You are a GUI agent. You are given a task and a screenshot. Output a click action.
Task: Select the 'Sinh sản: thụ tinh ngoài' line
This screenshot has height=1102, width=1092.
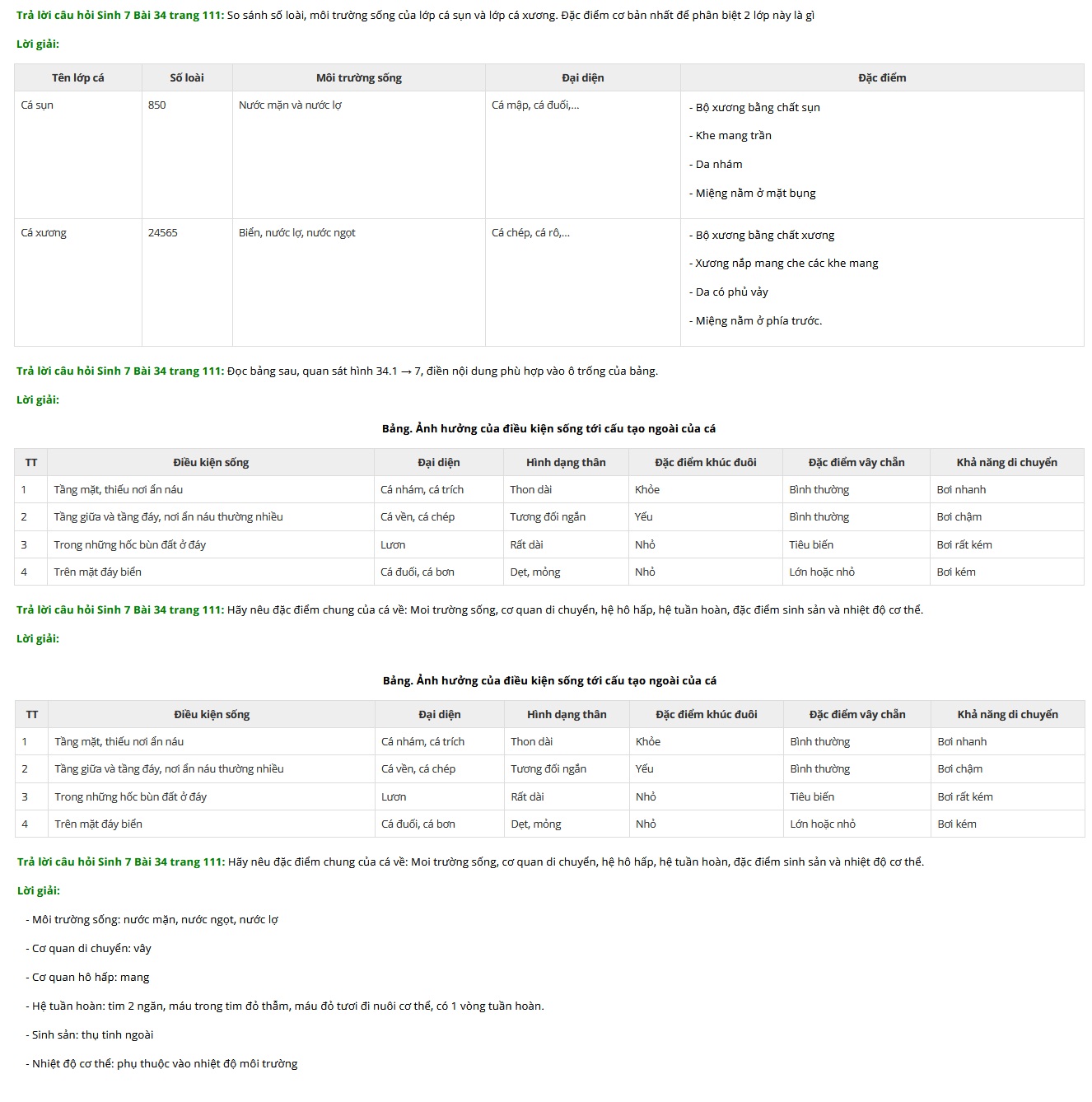[x=92, y=1035]
